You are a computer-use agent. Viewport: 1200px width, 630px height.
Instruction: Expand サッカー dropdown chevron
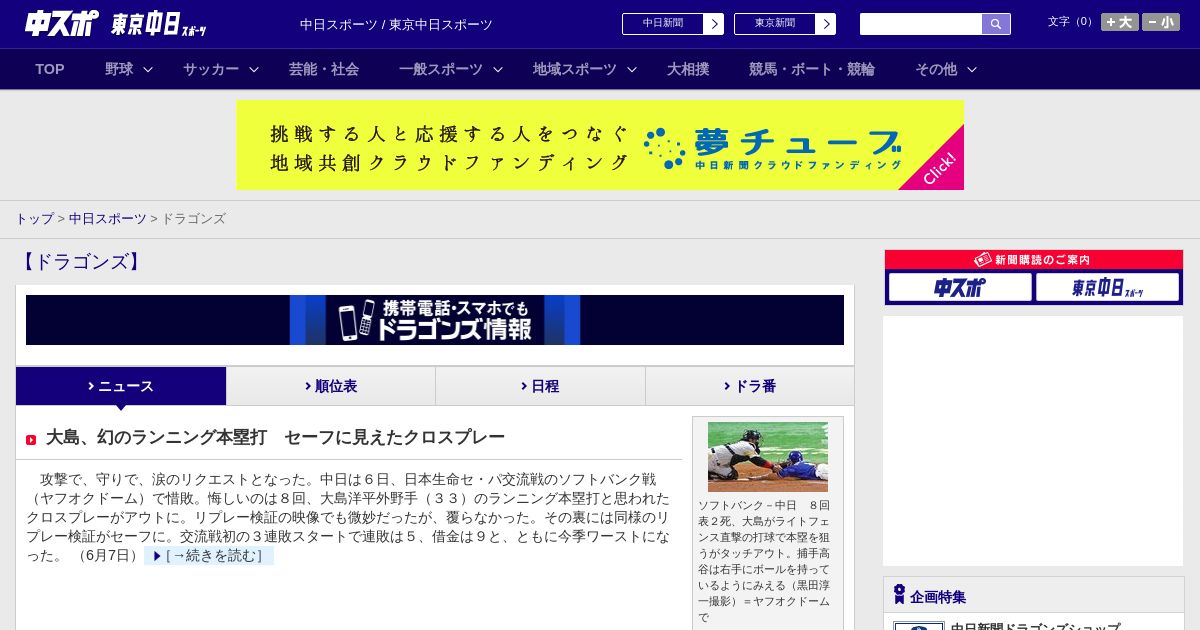254,69
